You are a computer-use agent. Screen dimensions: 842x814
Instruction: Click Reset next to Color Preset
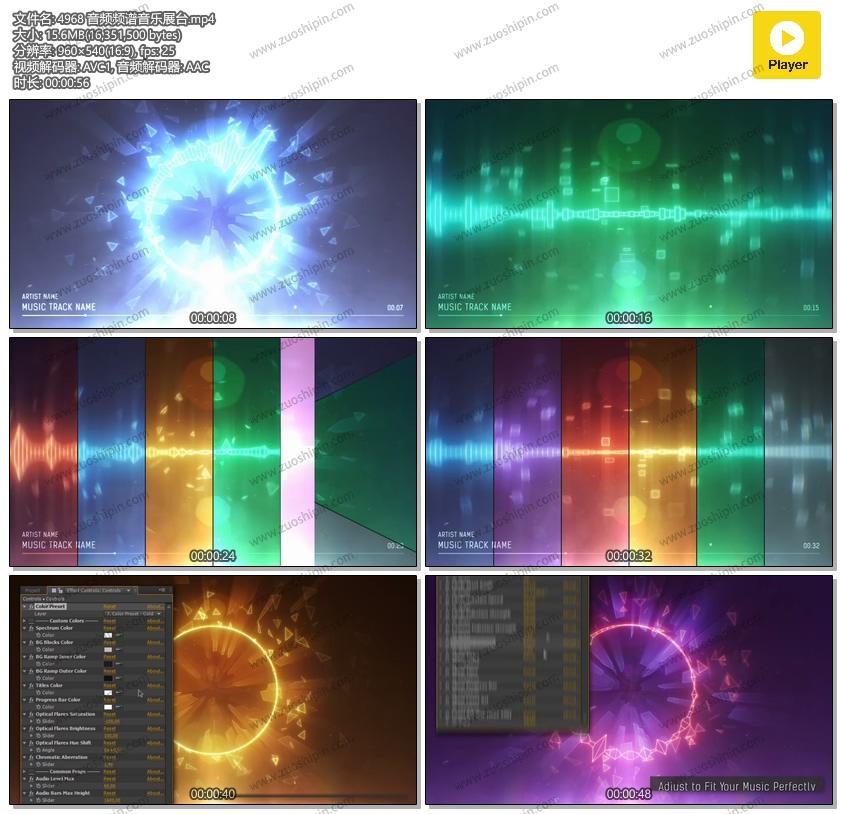tap(109, 606)
